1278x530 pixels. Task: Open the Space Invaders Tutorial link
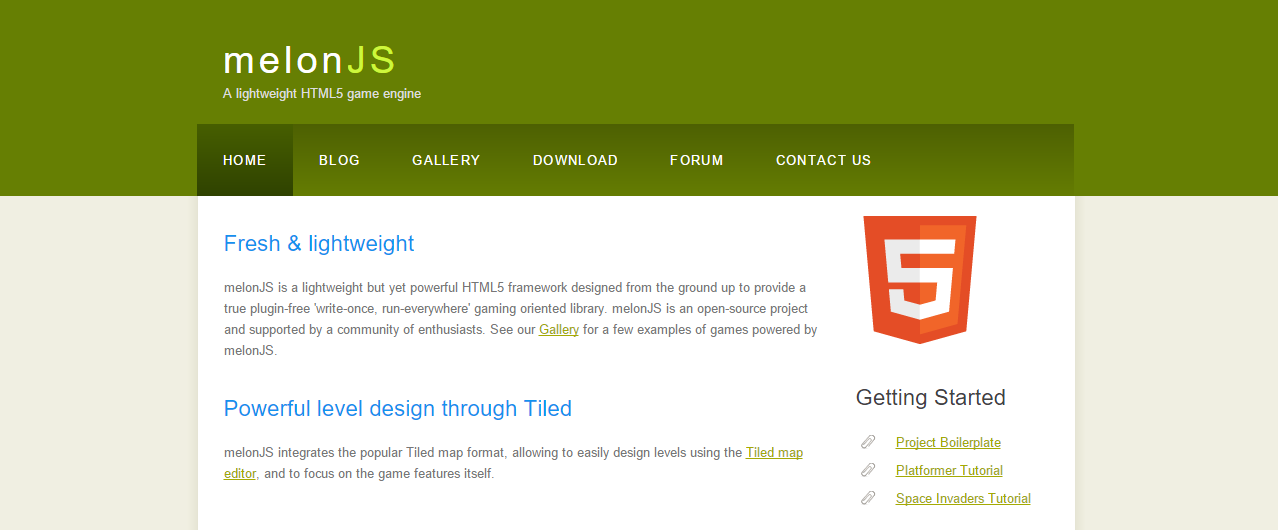pyautogui.click(x=963, y=499)
